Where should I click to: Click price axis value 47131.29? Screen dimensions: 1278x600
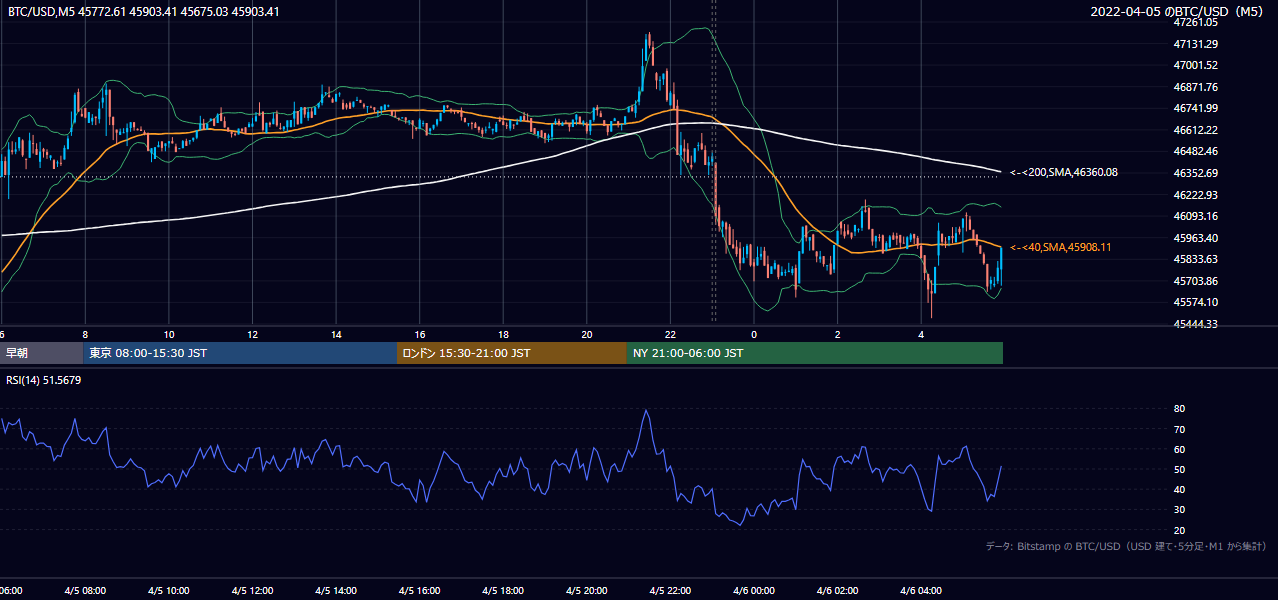1196,44
